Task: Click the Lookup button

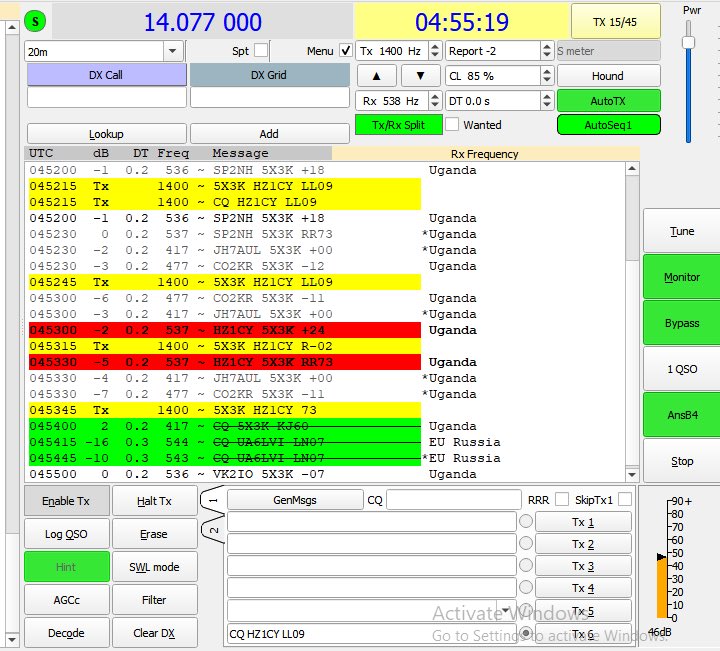Action: [x=107, y=134]
